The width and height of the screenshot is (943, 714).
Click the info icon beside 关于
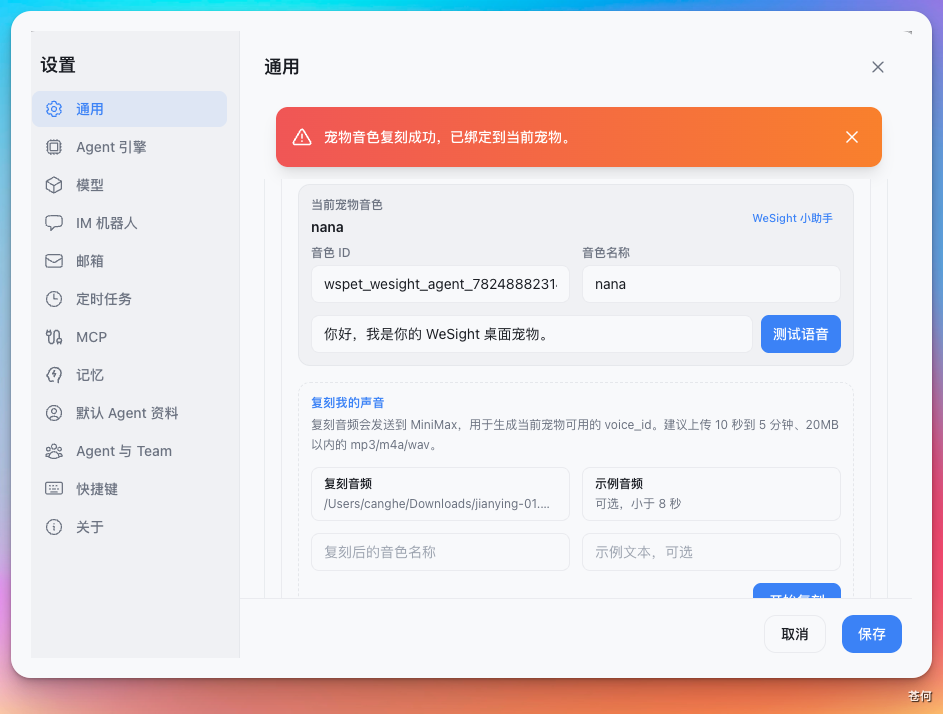54,527
